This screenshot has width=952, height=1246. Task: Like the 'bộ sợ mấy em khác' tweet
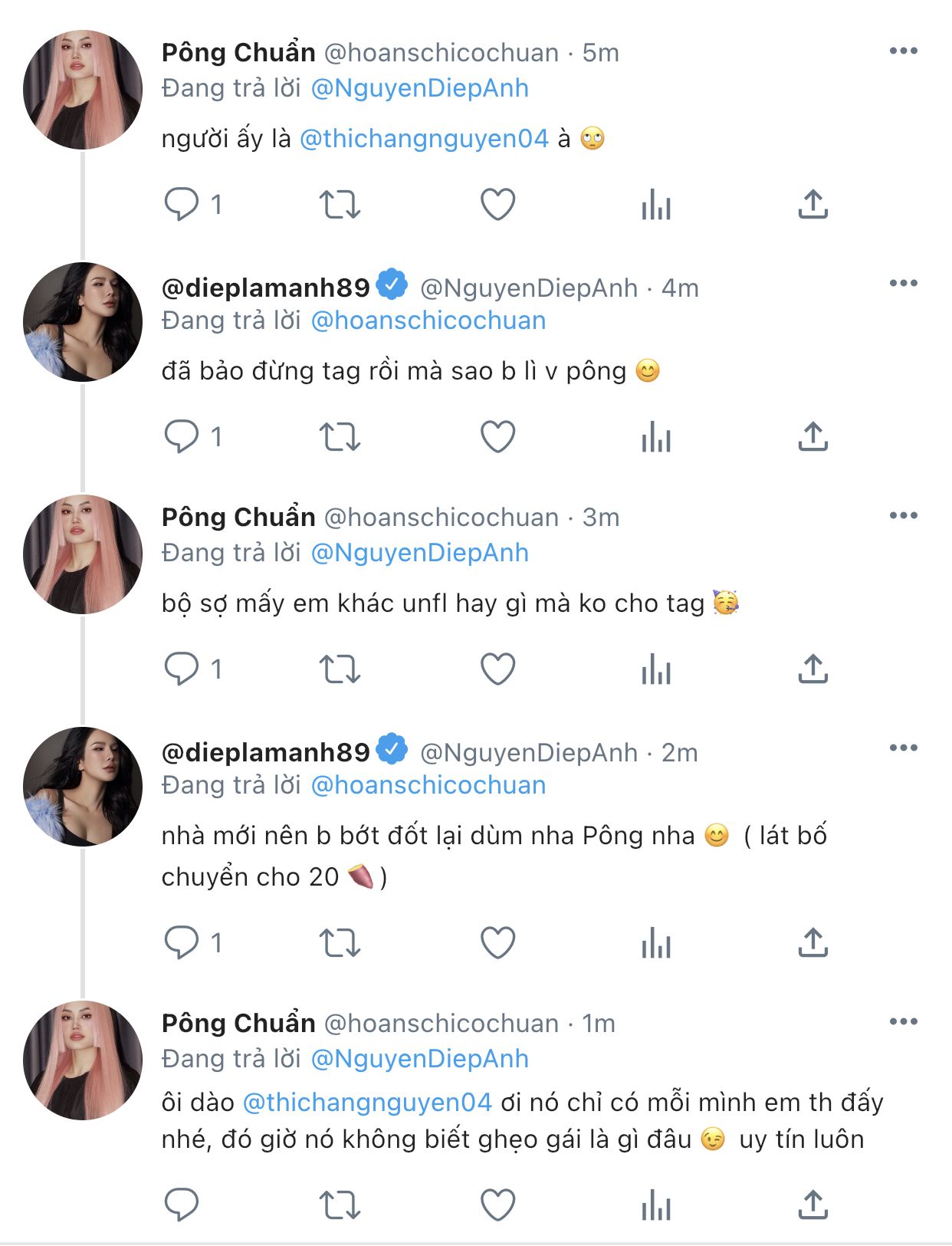497,669
